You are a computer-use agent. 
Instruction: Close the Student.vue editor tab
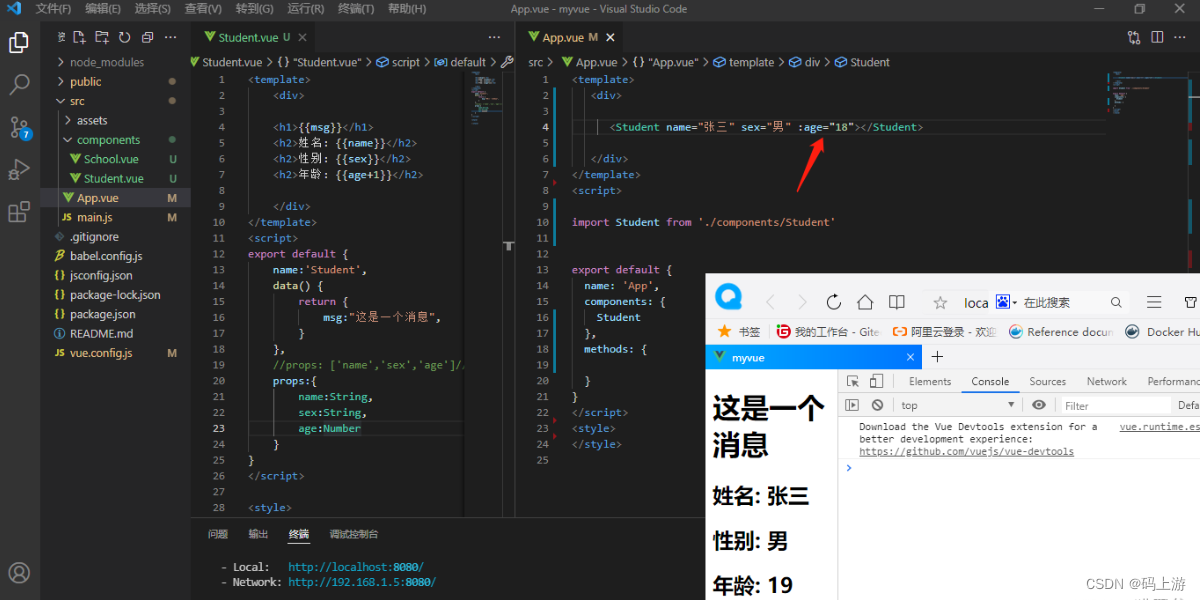click(x=301, y=37)
